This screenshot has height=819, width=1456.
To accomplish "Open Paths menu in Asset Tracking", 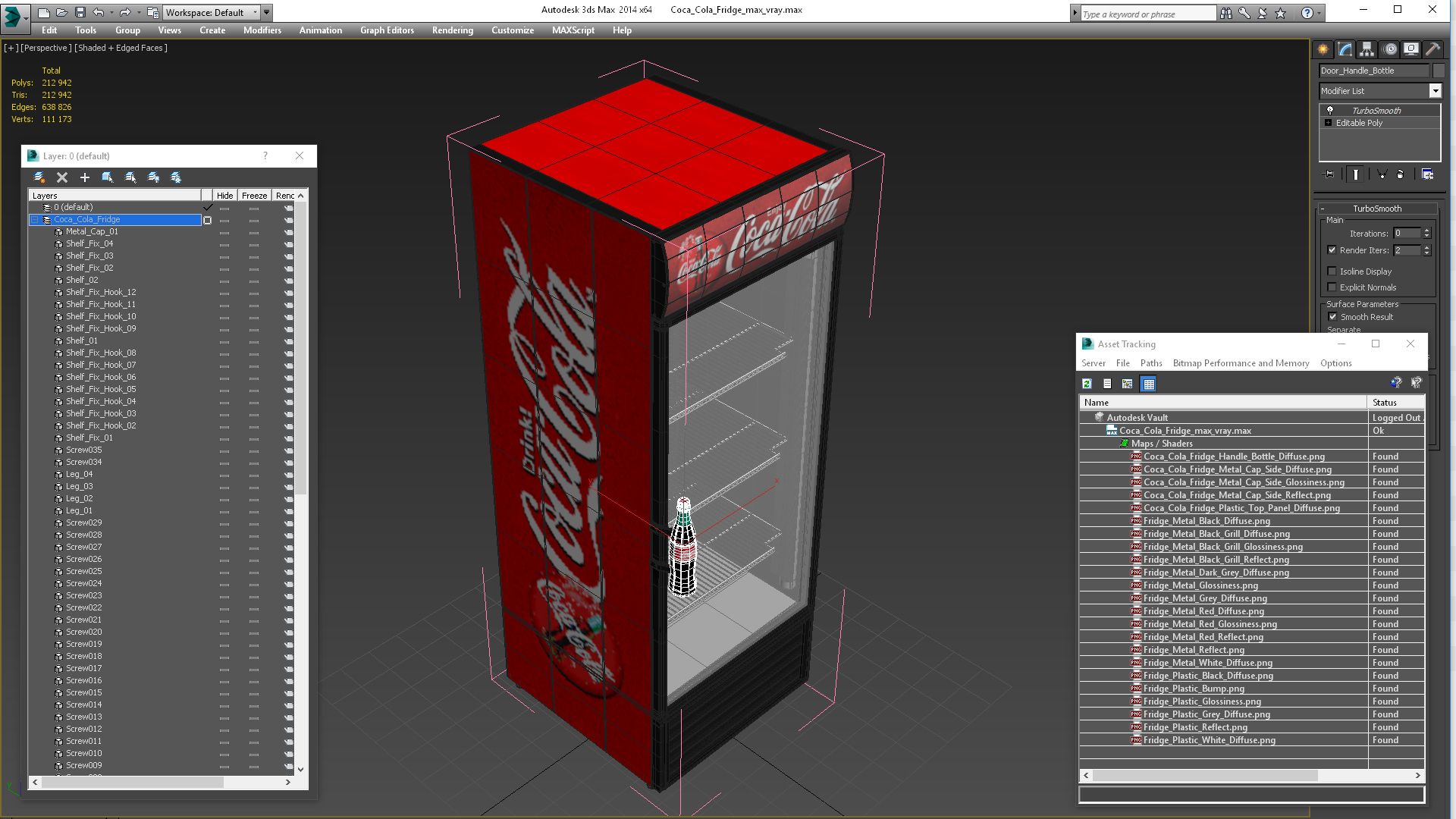I will tap(1151, 363).
